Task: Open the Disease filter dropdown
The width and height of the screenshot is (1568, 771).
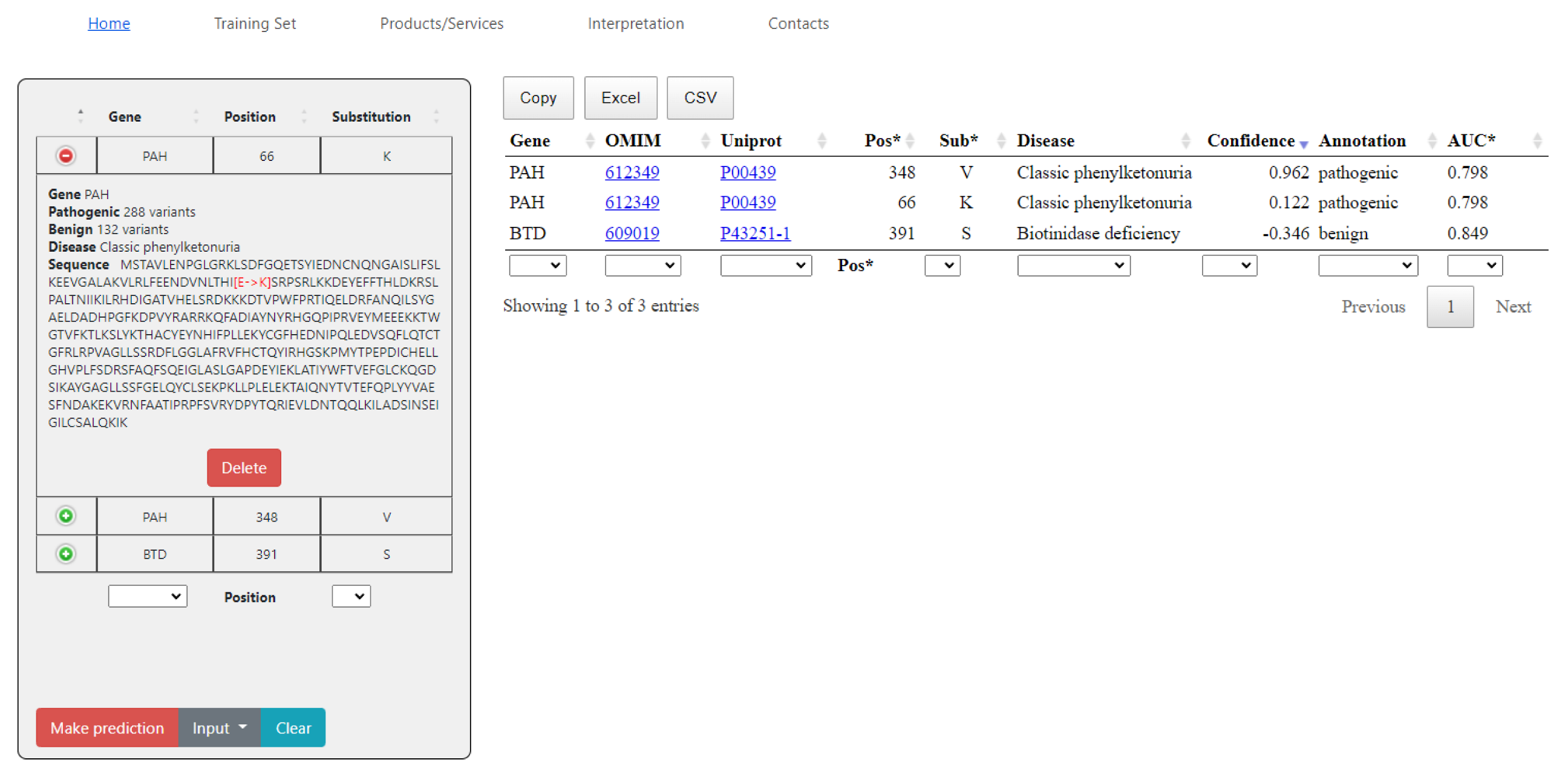Action: 1073,265
